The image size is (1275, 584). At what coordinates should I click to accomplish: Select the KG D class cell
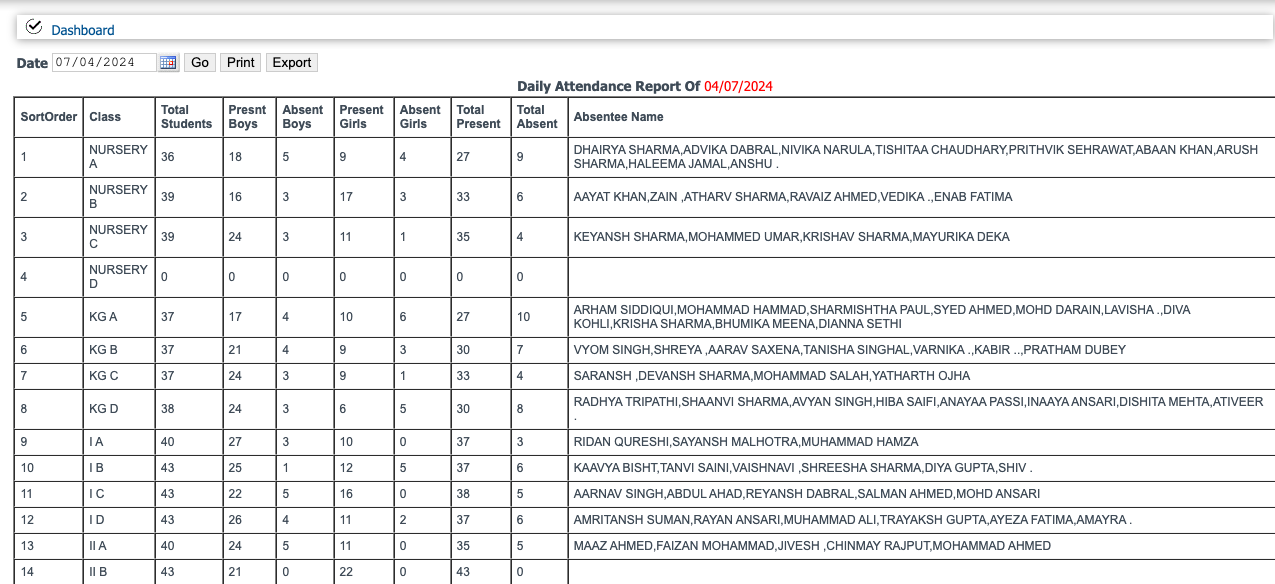coord(118,409)
